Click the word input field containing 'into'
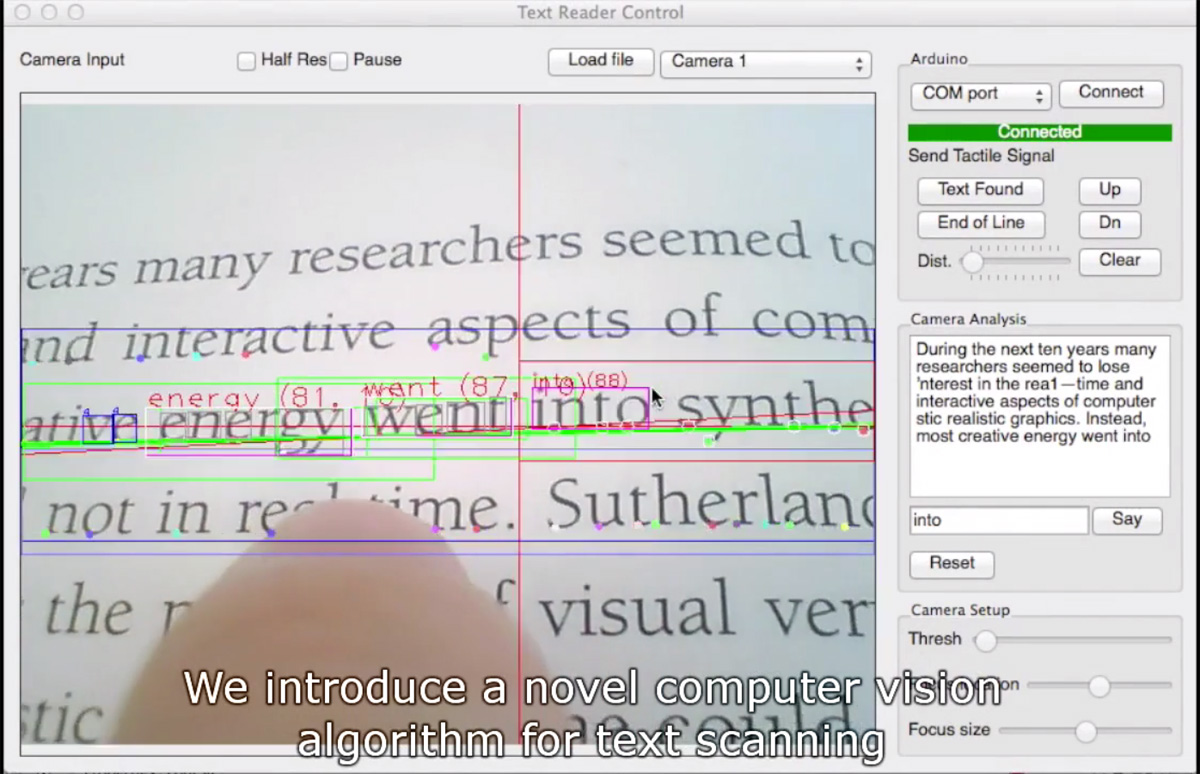This screenshot has width=1200, height=774. (998, 521)
